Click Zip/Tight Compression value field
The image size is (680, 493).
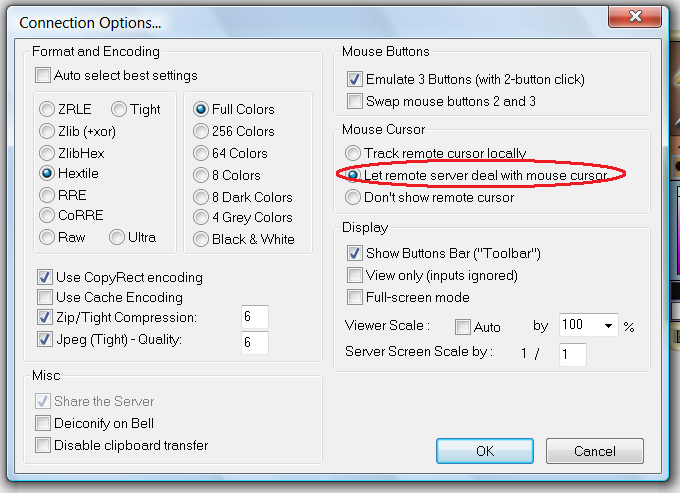pos(254,317)
